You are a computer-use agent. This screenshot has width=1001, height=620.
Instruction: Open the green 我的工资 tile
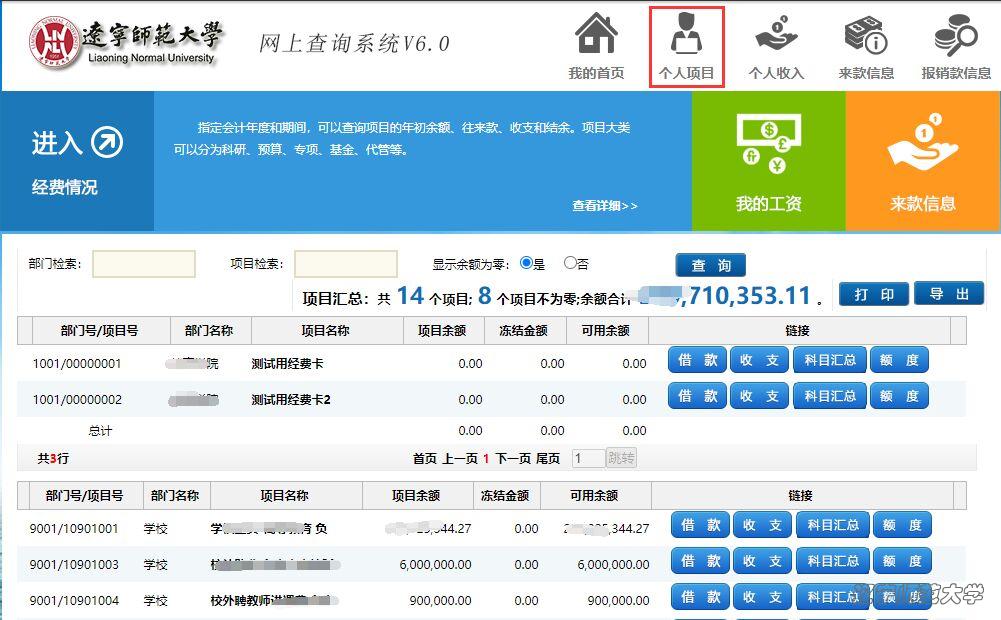[768, 161]
